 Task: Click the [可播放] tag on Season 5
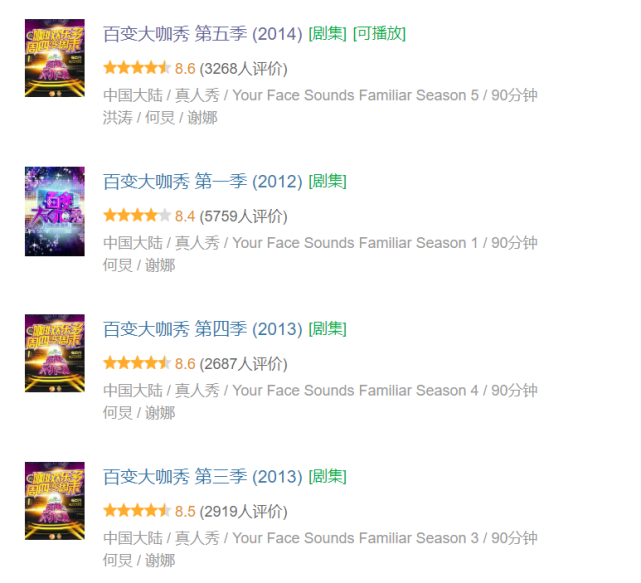pyautogui.click(x=379, y=34)
